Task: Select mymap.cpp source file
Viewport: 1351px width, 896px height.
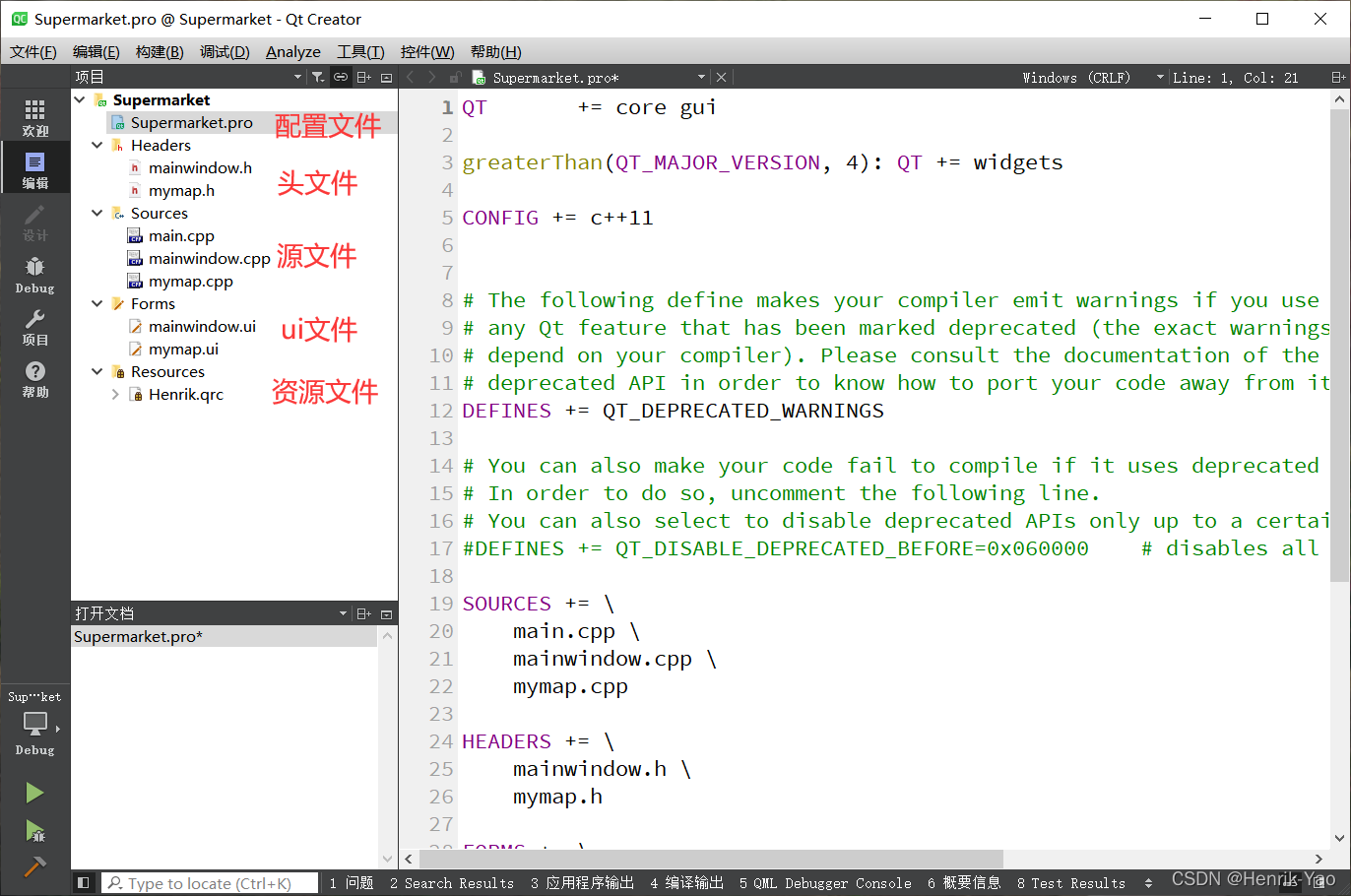Action: click(190, 281)
